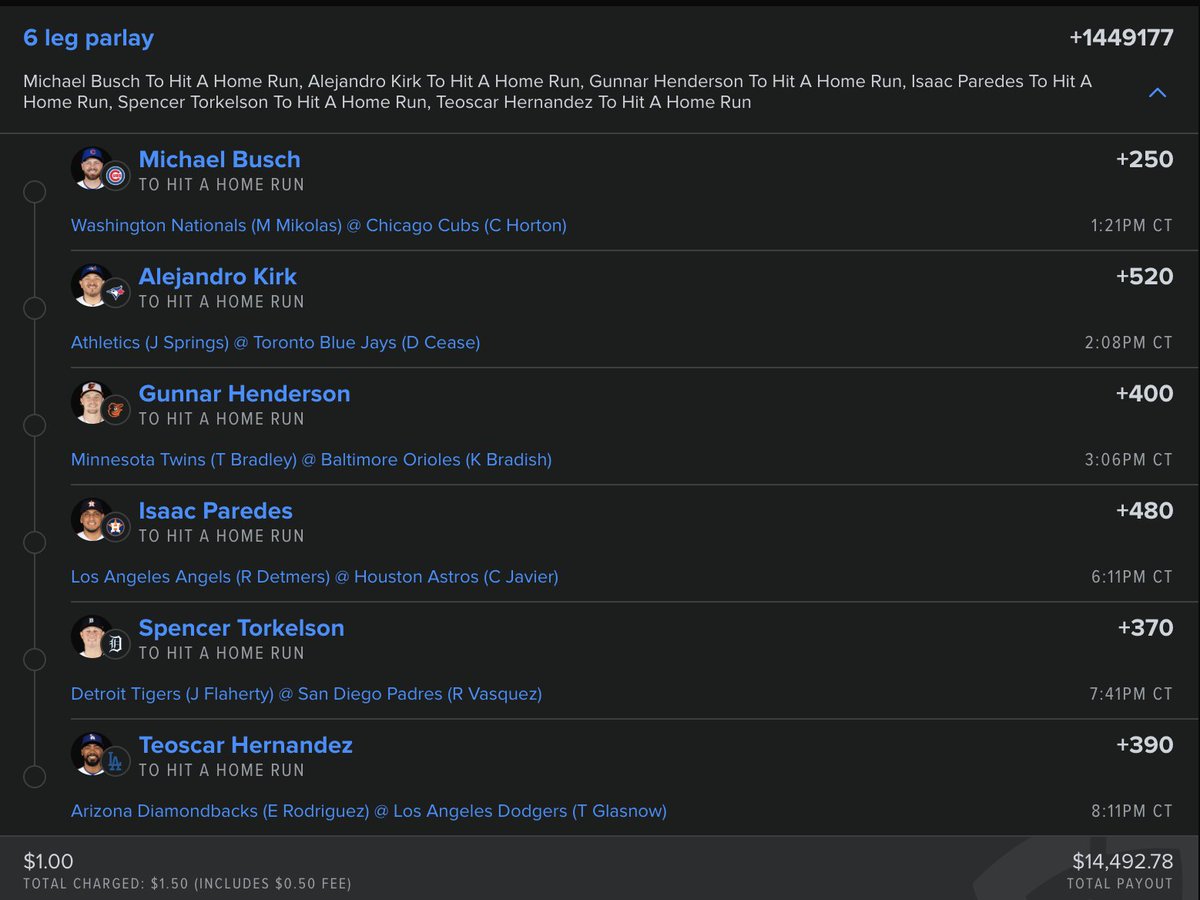The height and width of the screenshot is (900, 1200).
Task: Click the 2:08PM CT game time
Action: [1129, 343]
